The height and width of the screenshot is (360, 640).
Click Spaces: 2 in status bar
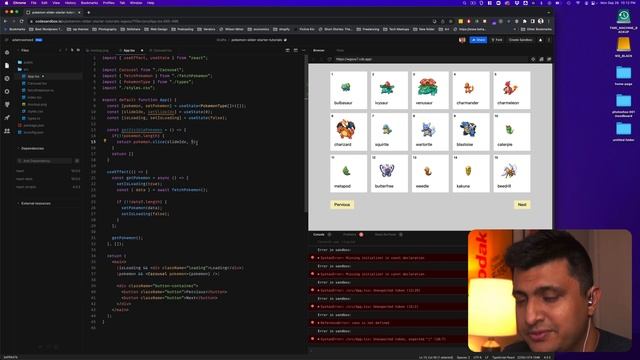point(463,357)
